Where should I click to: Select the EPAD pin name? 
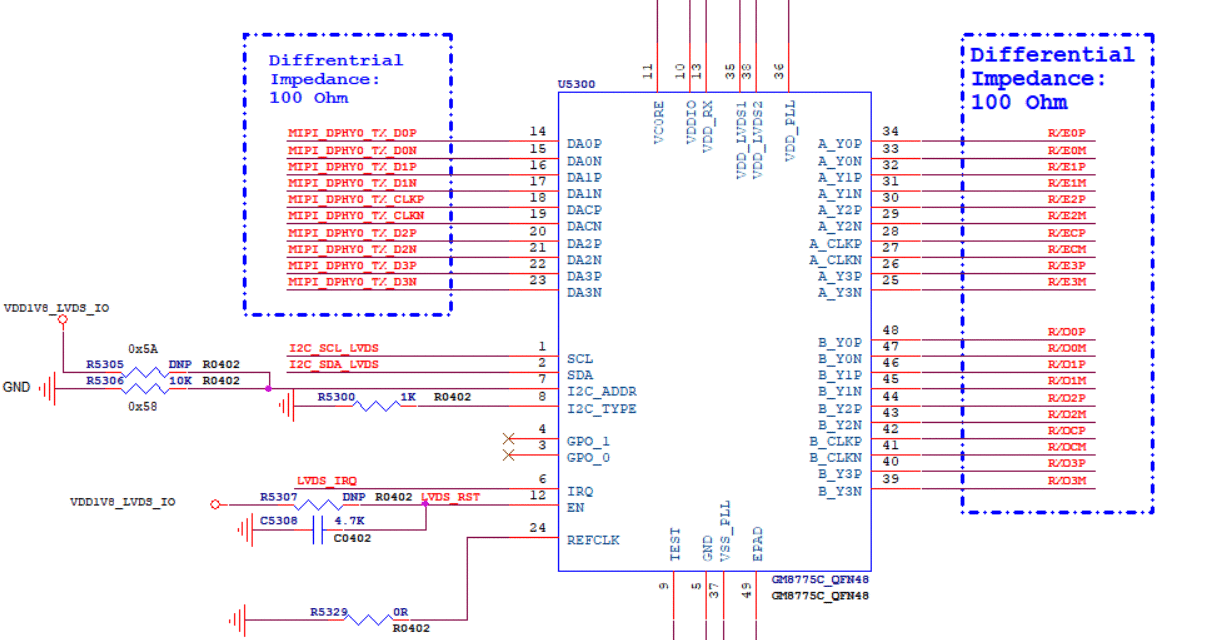(757, 544)
